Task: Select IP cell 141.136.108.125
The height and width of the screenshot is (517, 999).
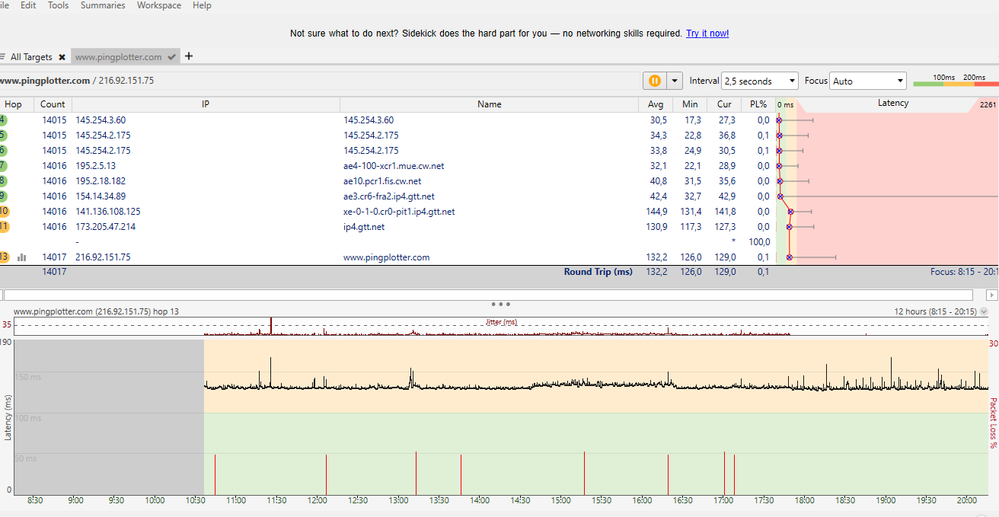Action: pyautogui.click(x=108, y=212)
